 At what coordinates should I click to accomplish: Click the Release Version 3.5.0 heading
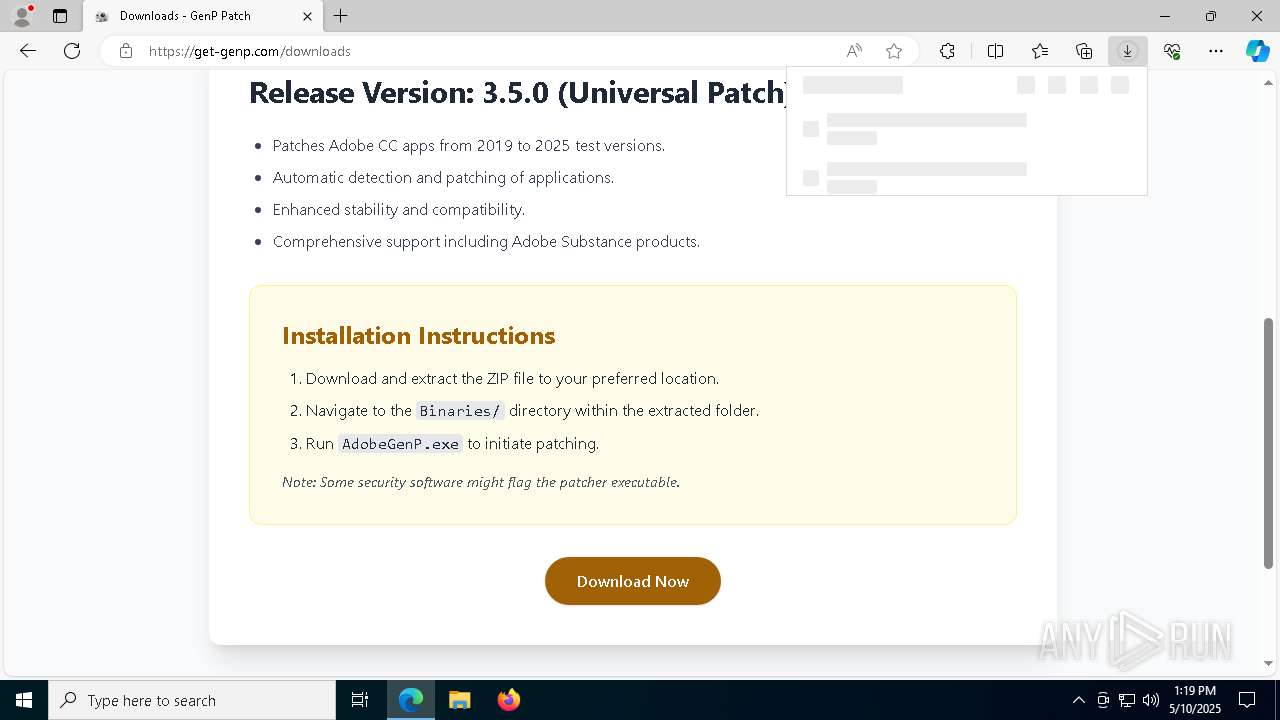coord(518,92)
